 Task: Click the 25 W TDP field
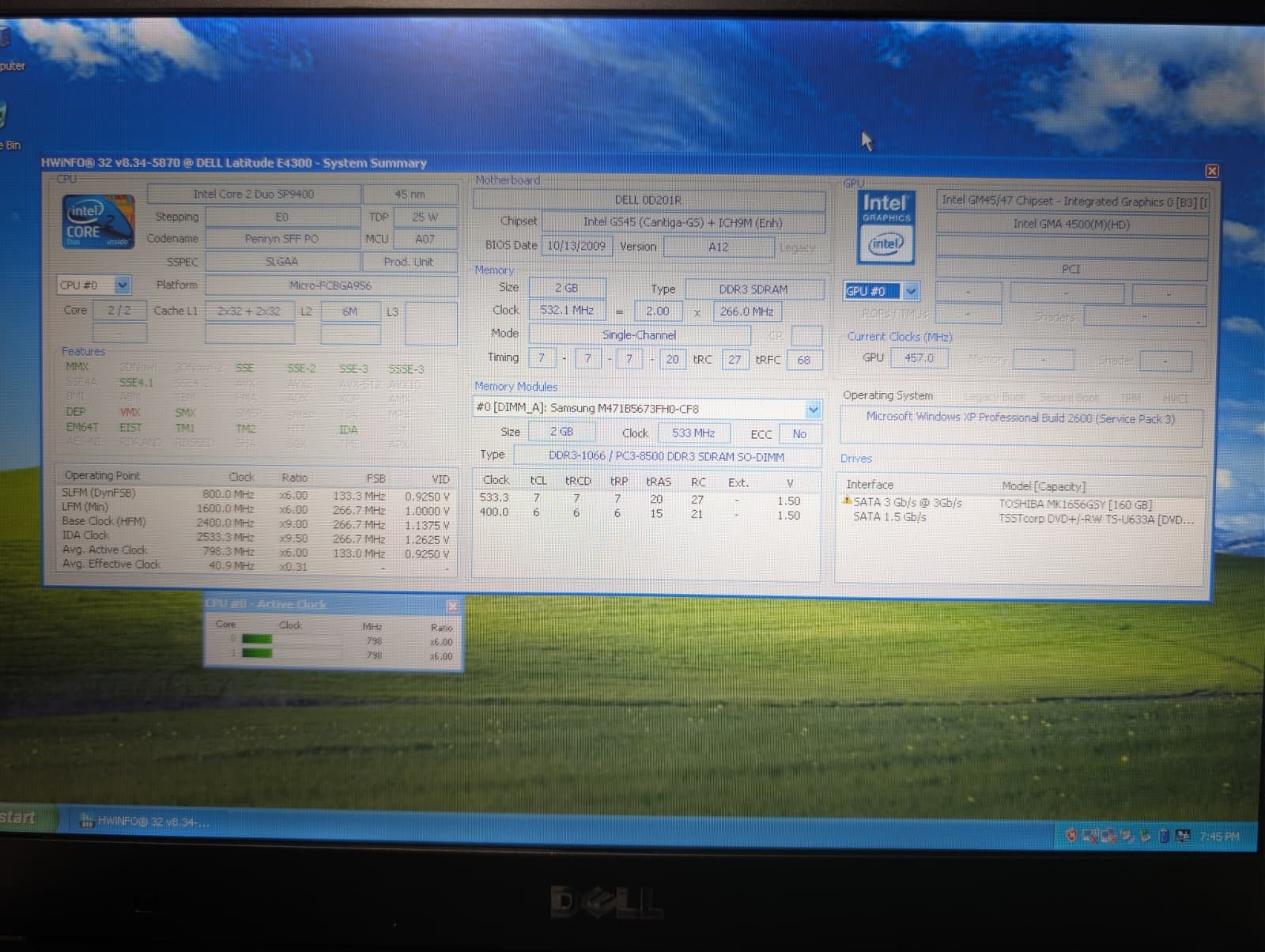tap(425, 217)
